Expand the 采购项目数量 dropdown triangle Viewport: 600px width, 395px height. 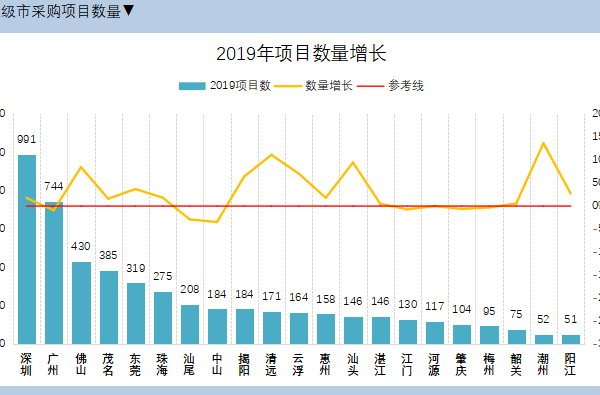pos(129,10)
